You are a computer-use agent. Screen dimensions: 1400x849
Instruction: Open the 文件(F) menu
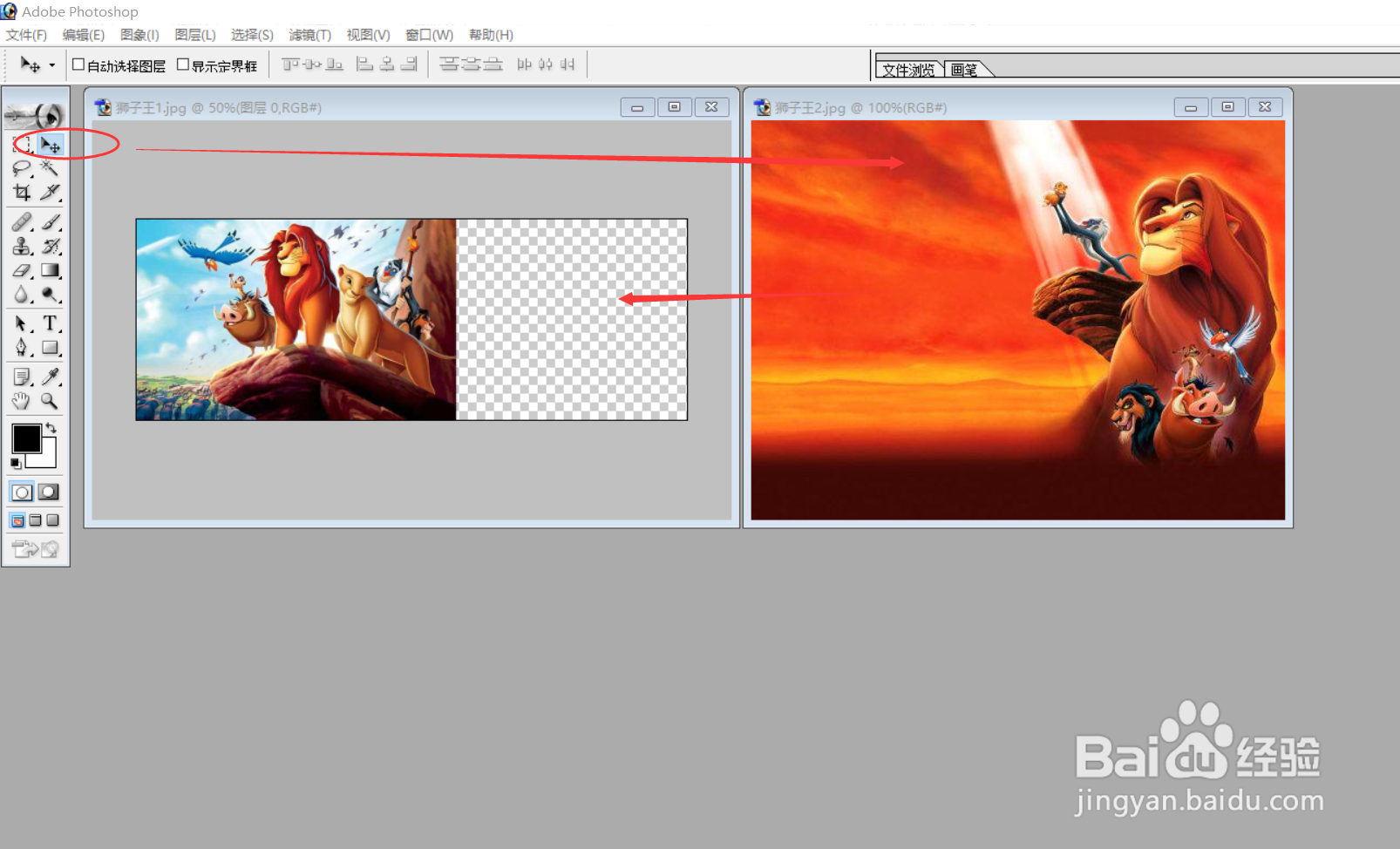pos(26,35)
